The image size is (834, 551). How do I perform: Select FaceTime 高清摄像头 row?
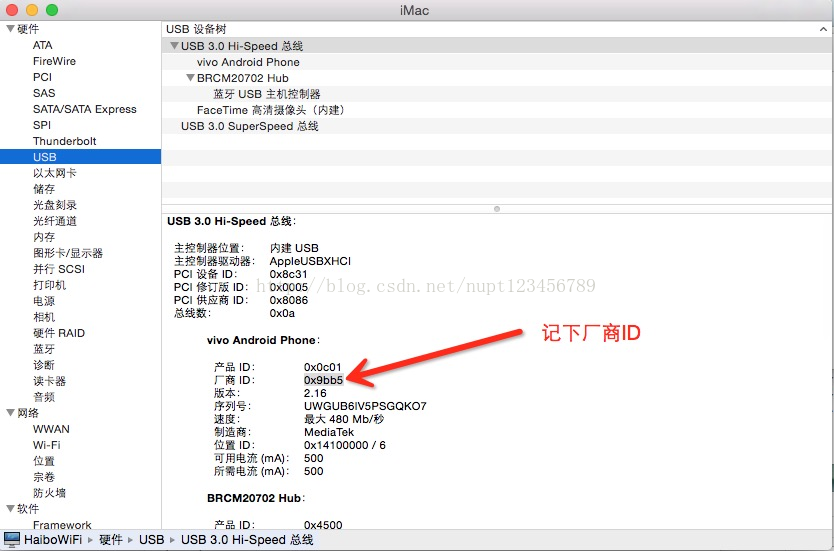[272, 110]
